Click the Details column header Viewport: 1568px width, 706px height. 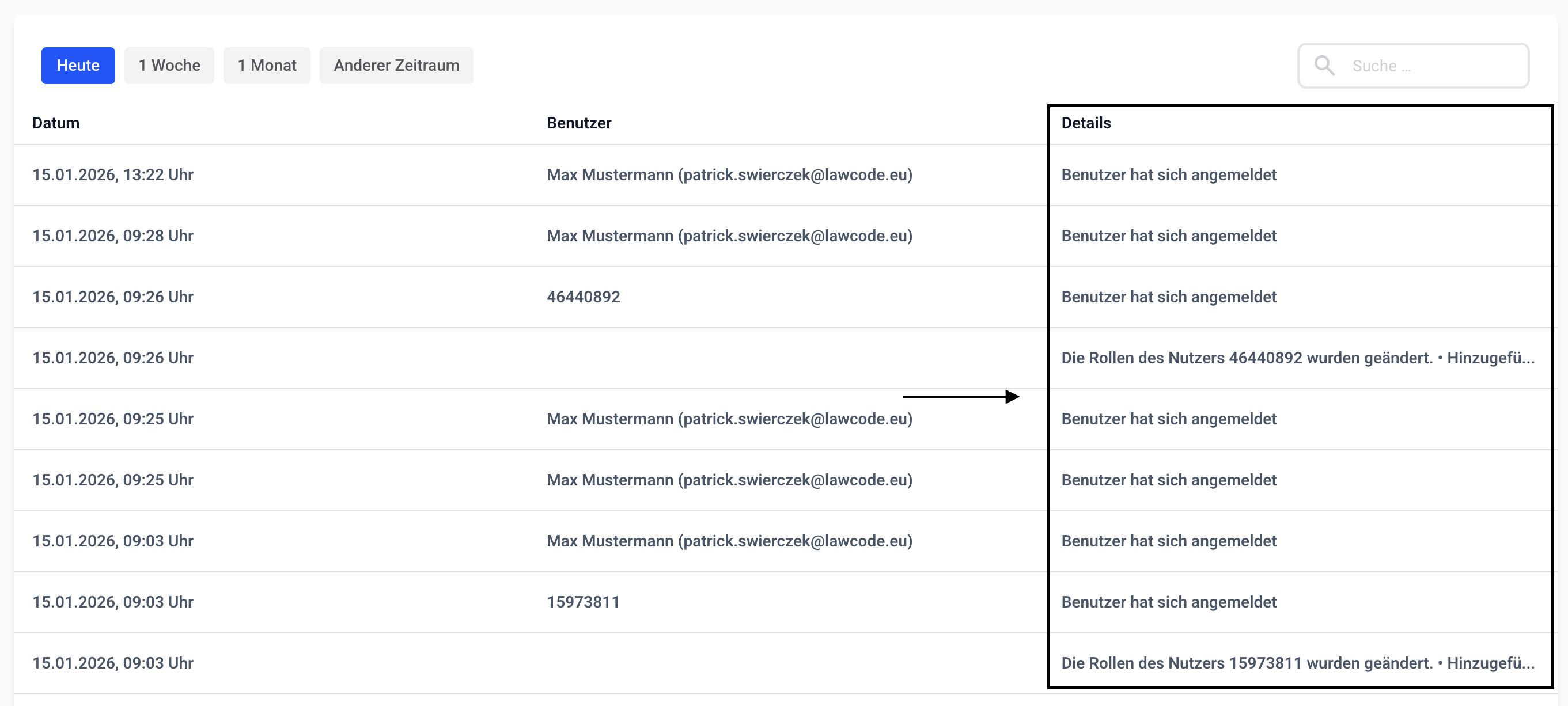1086,123
